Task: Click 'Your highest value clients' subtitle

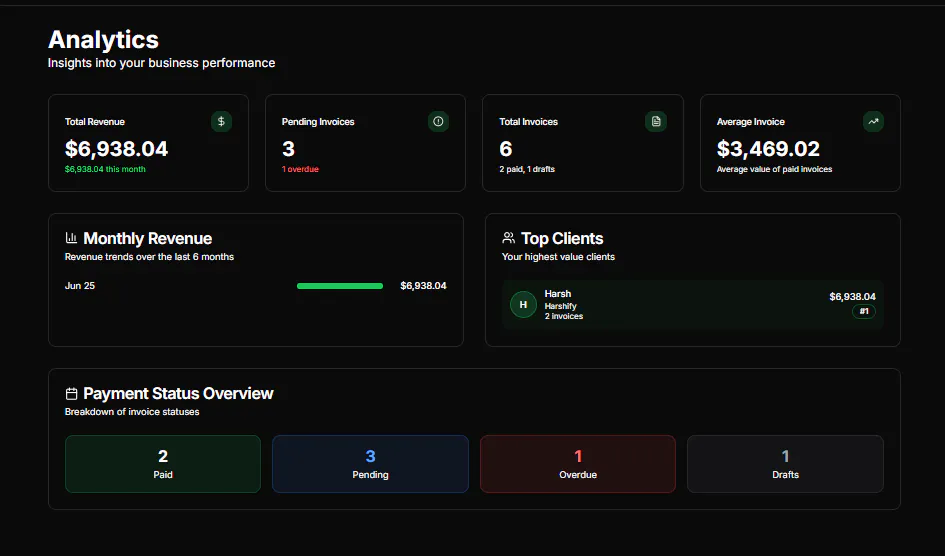Action: [558, 257]
